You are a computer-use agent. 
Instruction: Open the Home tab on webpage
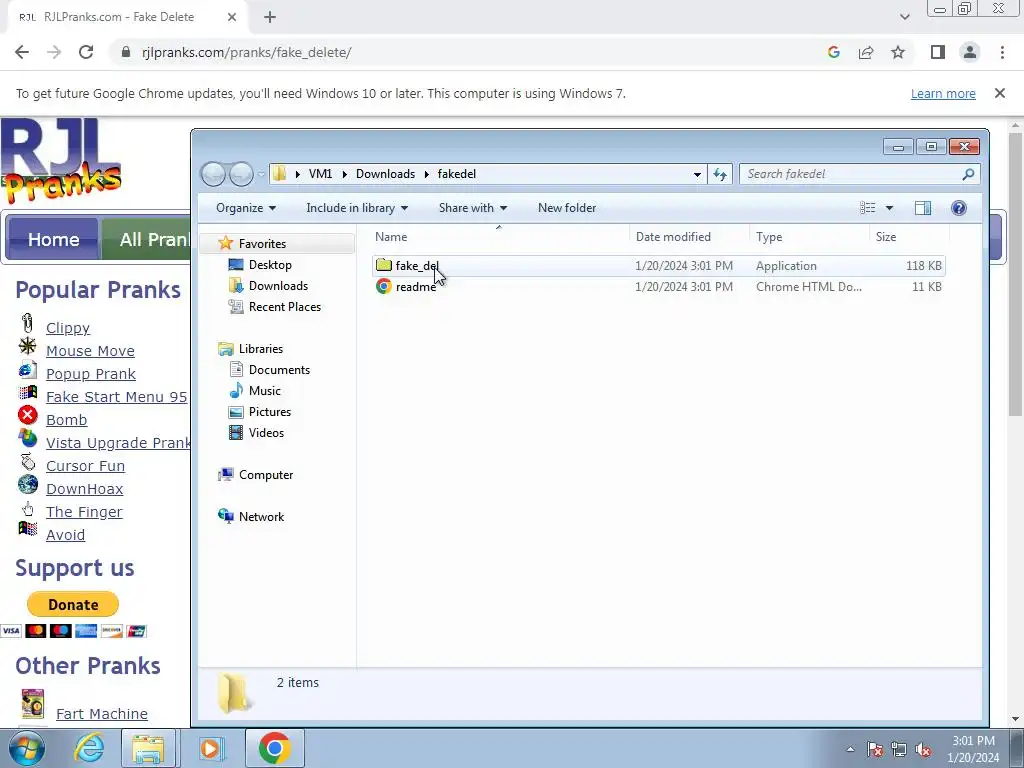pyautogui.click(x=53, y=239)
